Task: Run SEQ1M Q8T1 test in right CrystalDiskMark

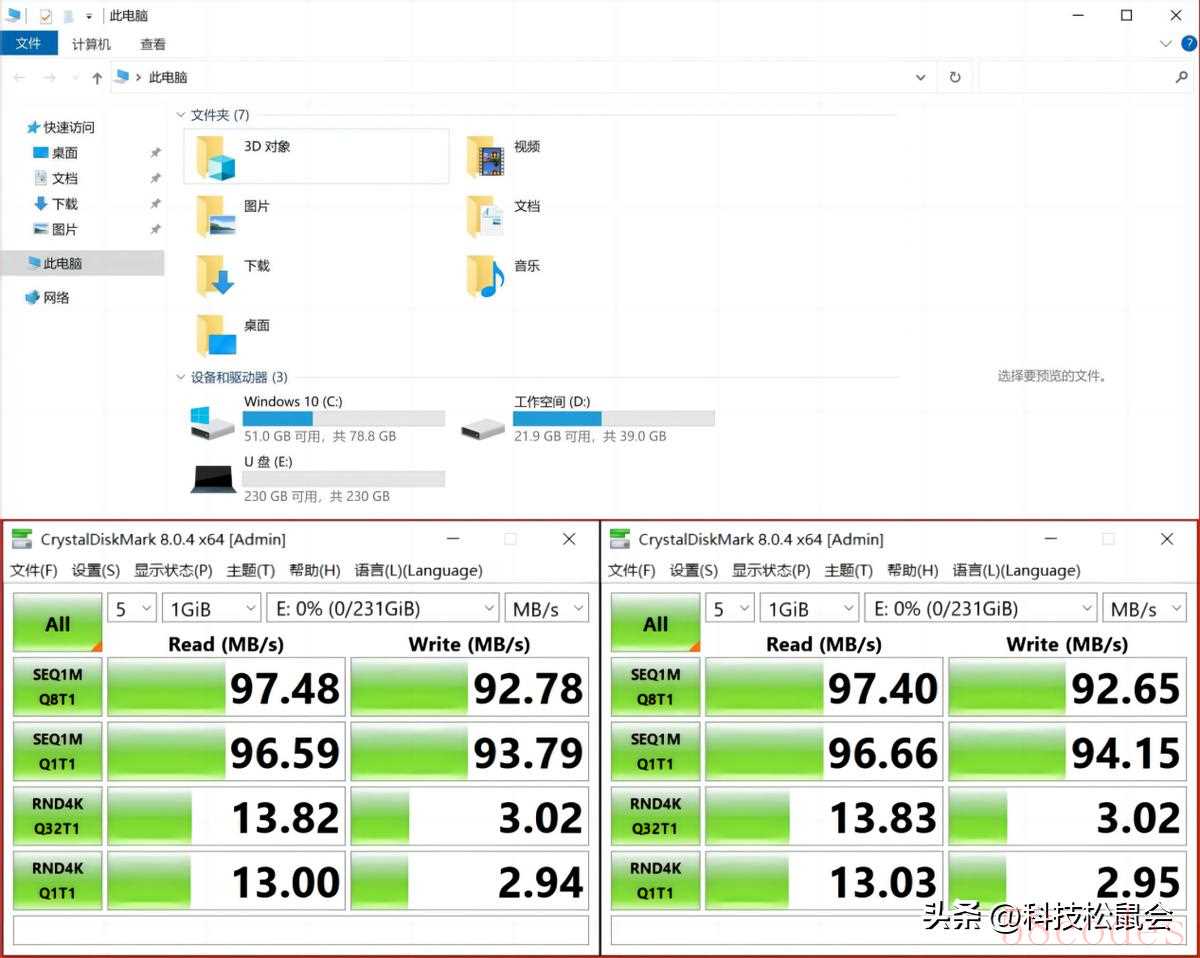Action: pyautogui.click(x=655, y=687)
